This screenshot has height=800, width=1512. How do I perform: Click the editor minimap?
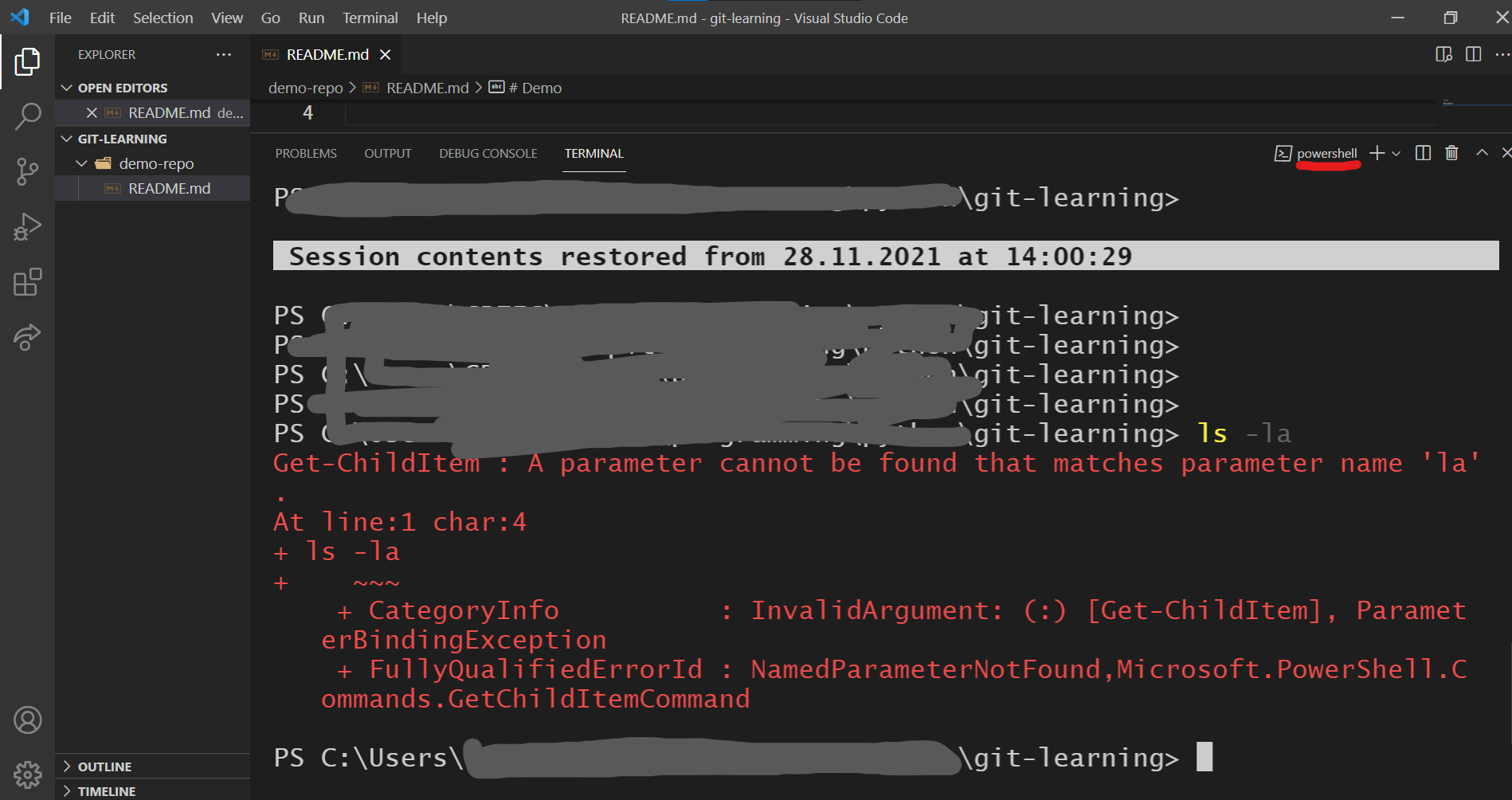coord(1476,104)
